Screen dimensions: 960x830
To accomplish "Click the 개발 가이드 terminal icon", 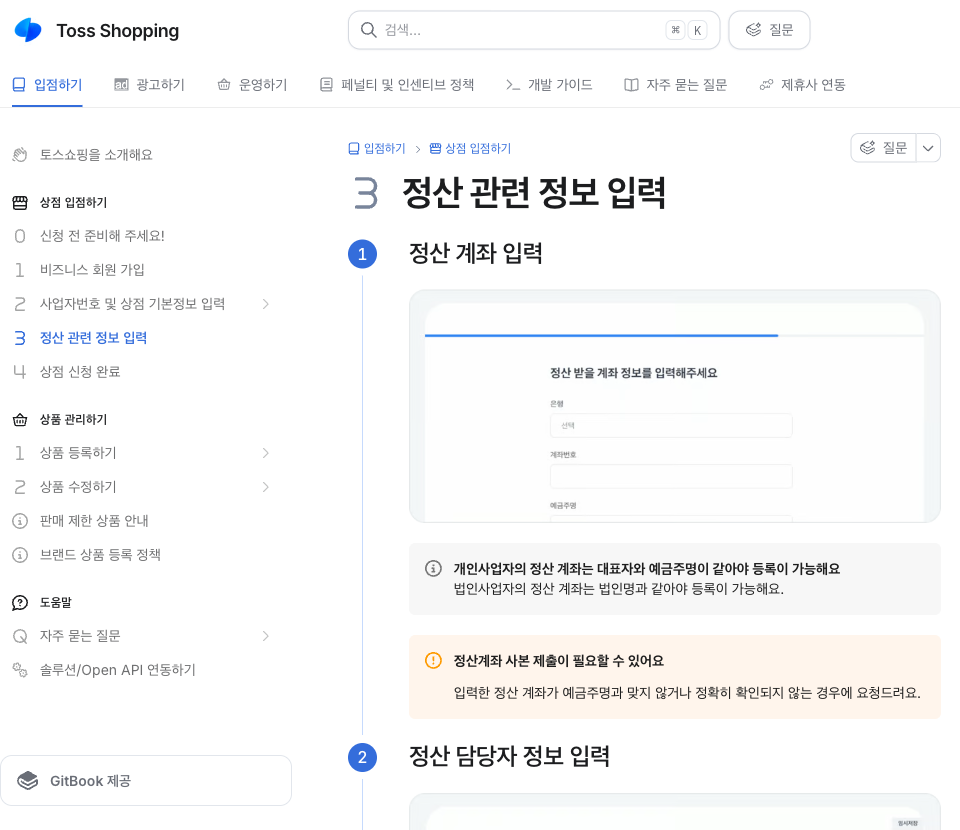I will [513, 84].
